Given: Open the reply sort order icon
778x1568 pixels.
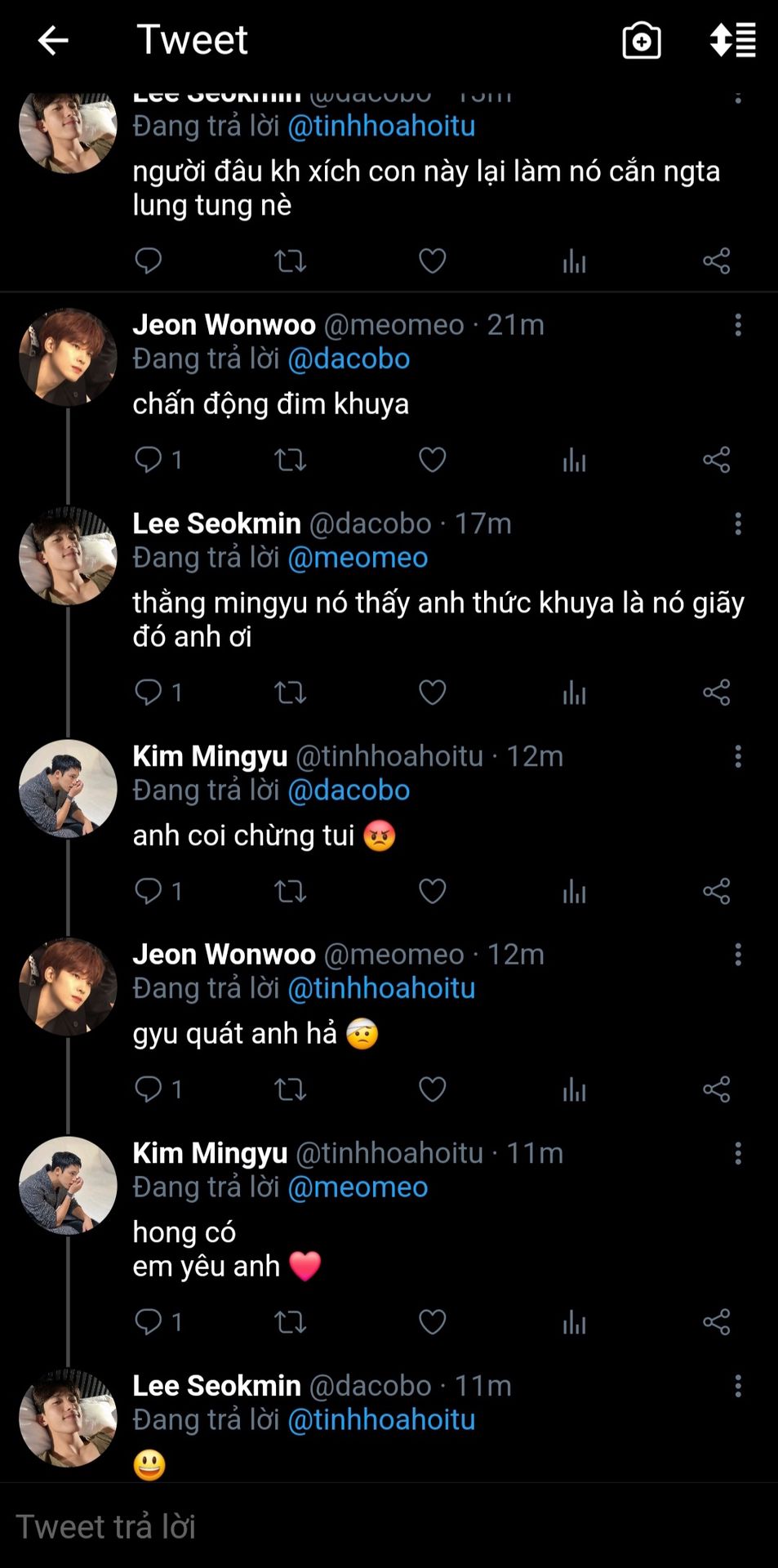Looking at the screenshot, I should tap(732, 40).
